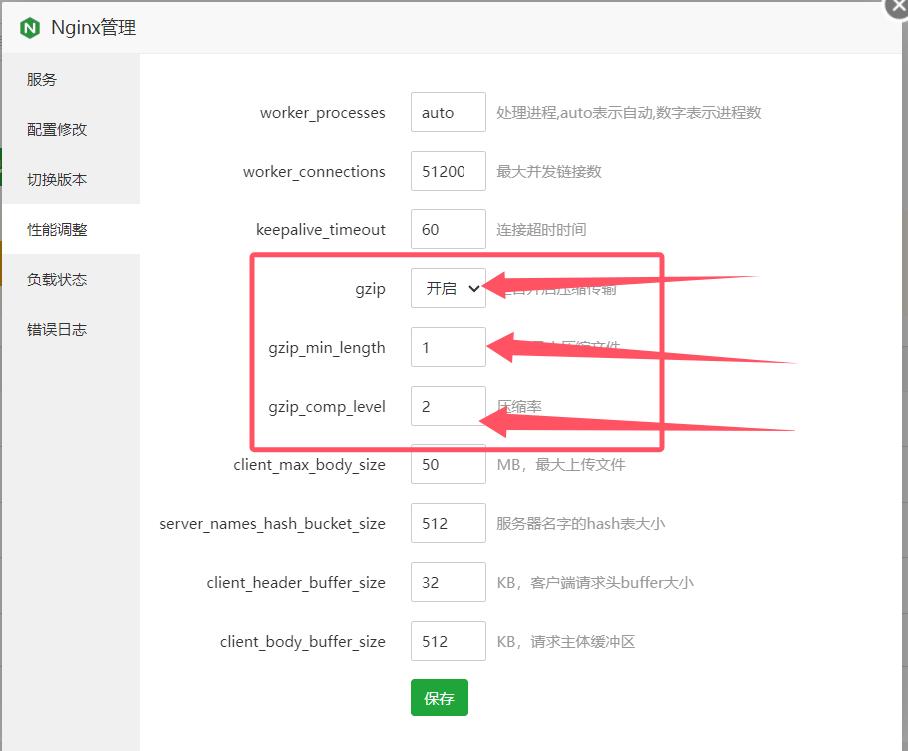This screenshot has height=751, width=908.
Task: Click the MB，最大上传文件 description text
Action: (x=561, y=464)
